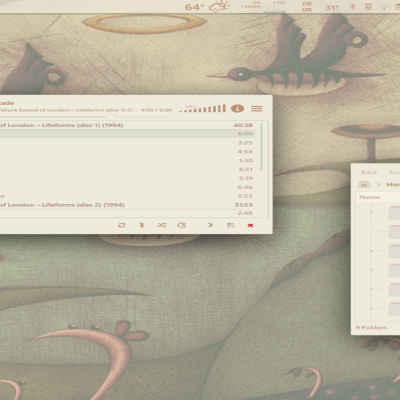The width and height of the screenshot is (400, 400).
Task: Click the 4:05 / 6:00 playback time display
Action: pos(156,110)
